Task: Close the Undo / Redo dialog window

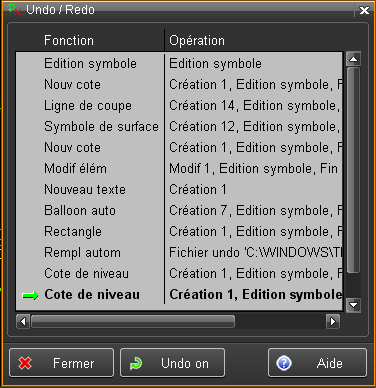Action: tap(364, 10)
